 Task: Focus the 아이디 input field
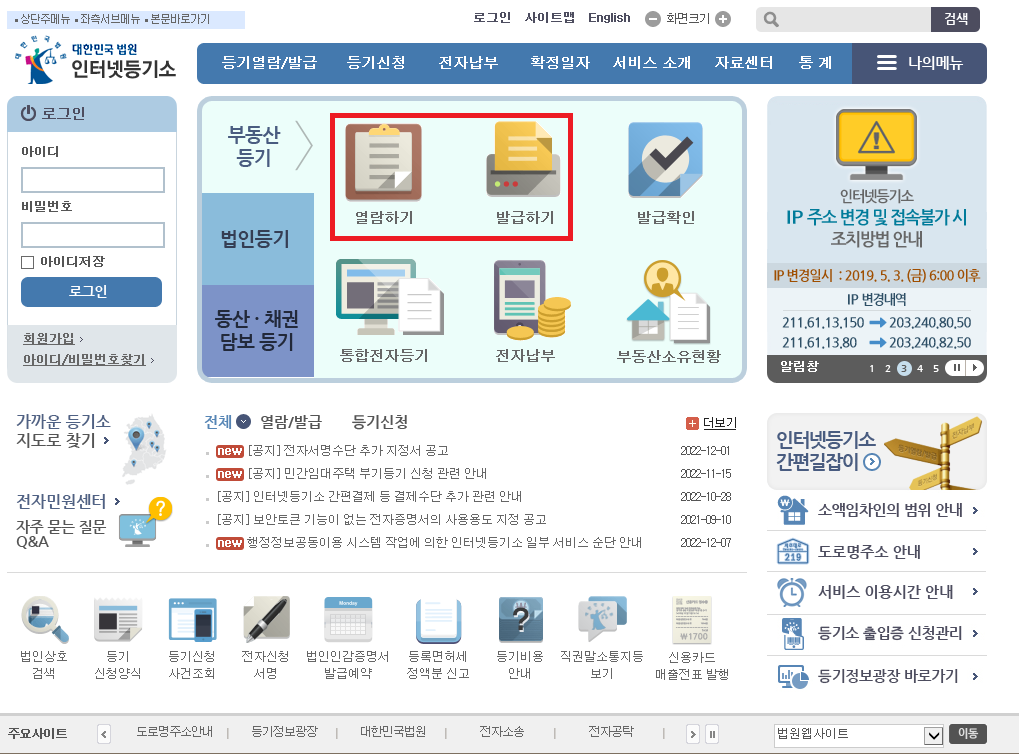tap(93, 180)
